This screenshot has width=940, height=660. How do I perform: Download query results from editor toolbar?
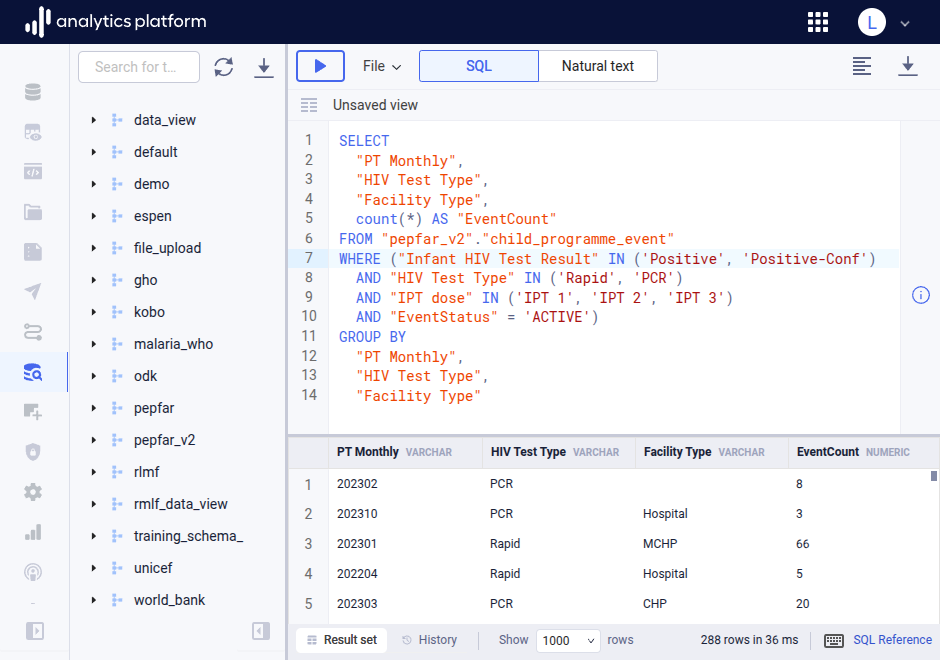[908, 66]
